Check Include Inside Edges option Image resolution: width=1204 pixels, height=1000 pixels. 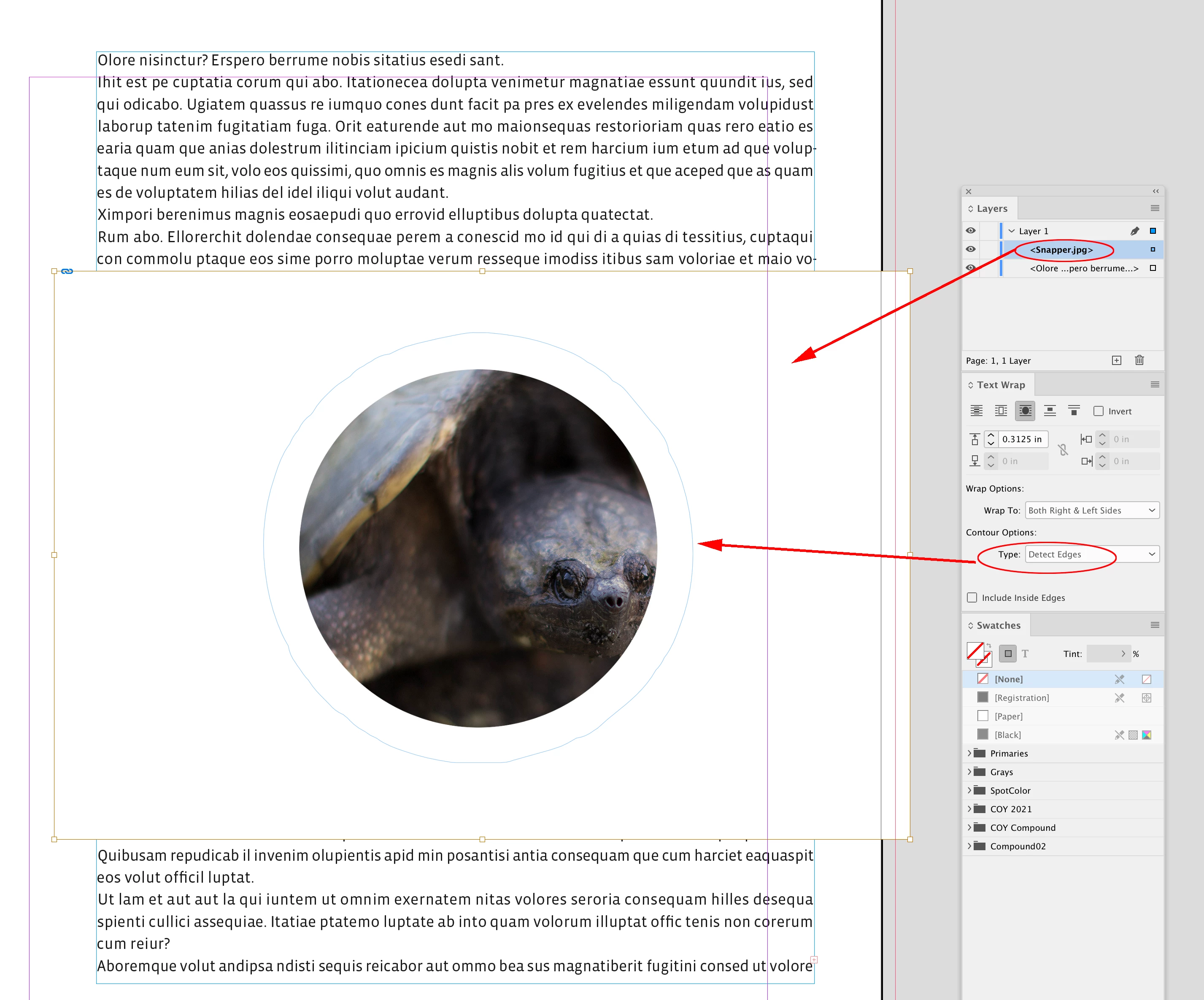click(x=972, y=597)
